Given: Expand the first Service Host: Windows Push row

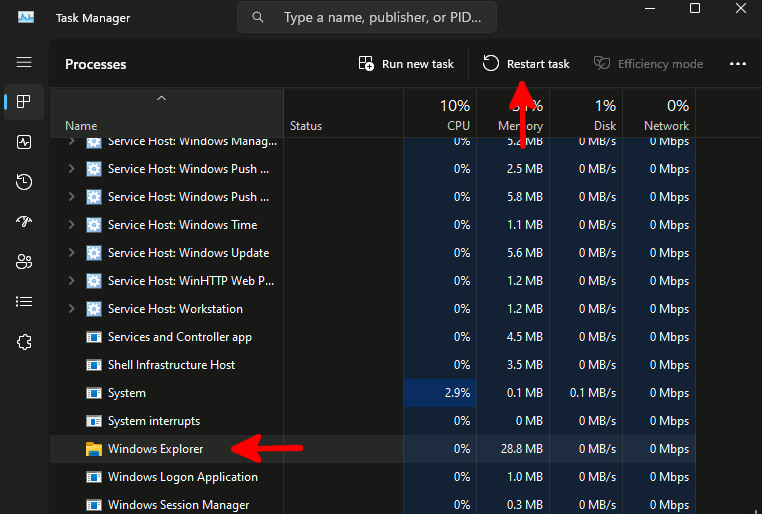Looking at the screenshot, I should (71, 169).
